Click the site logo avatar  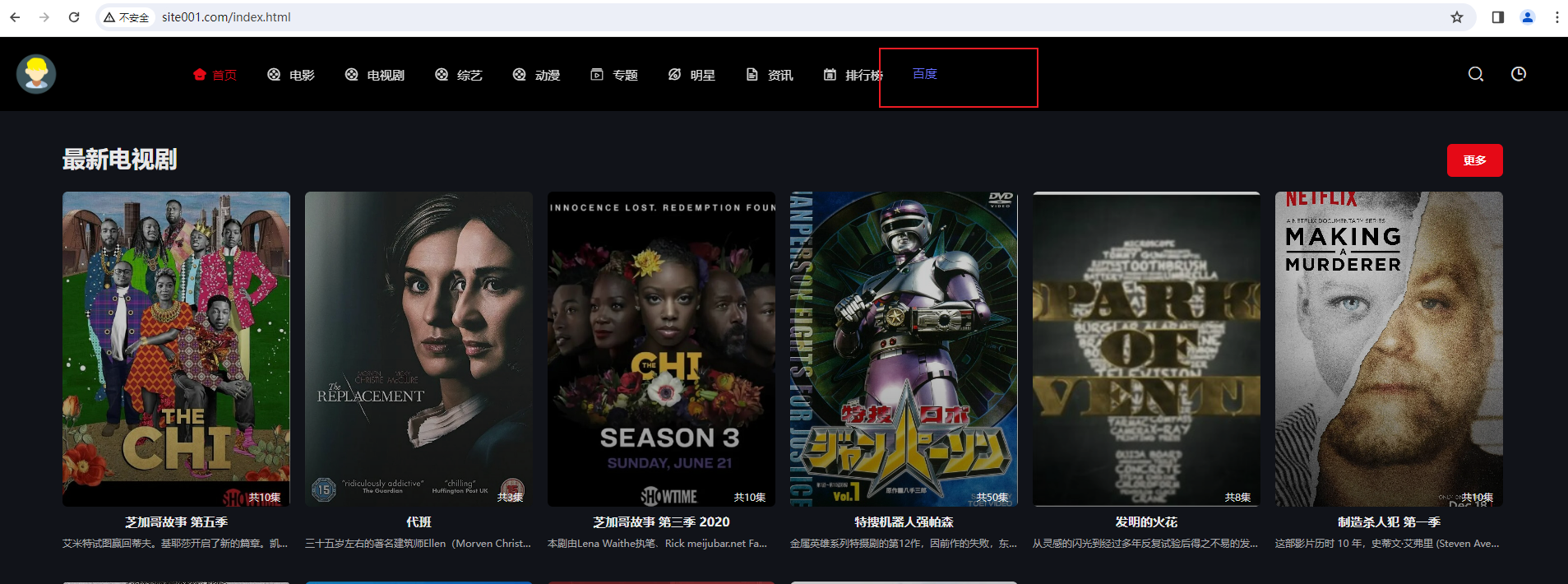(36, 74)
